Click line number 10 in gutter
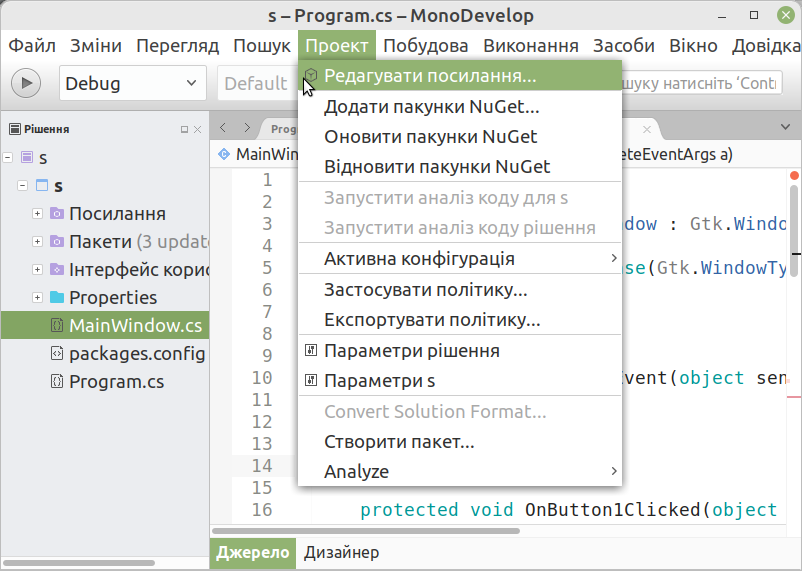This screenshot has width=802, height=571. click(x=262, y=378)
